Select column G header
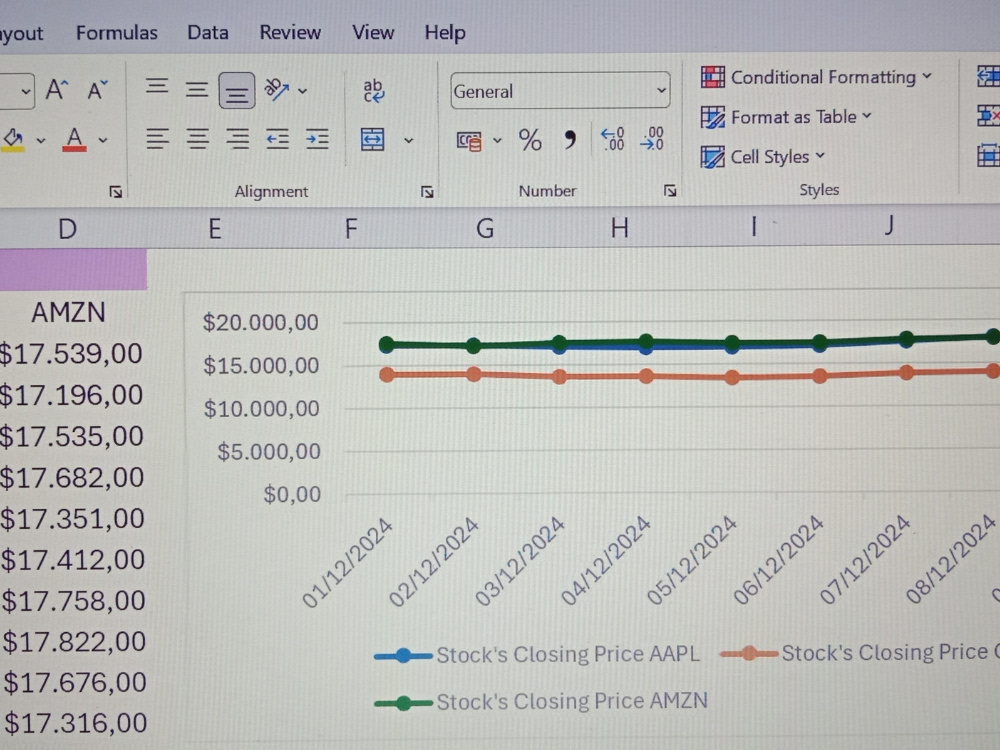 485,228
